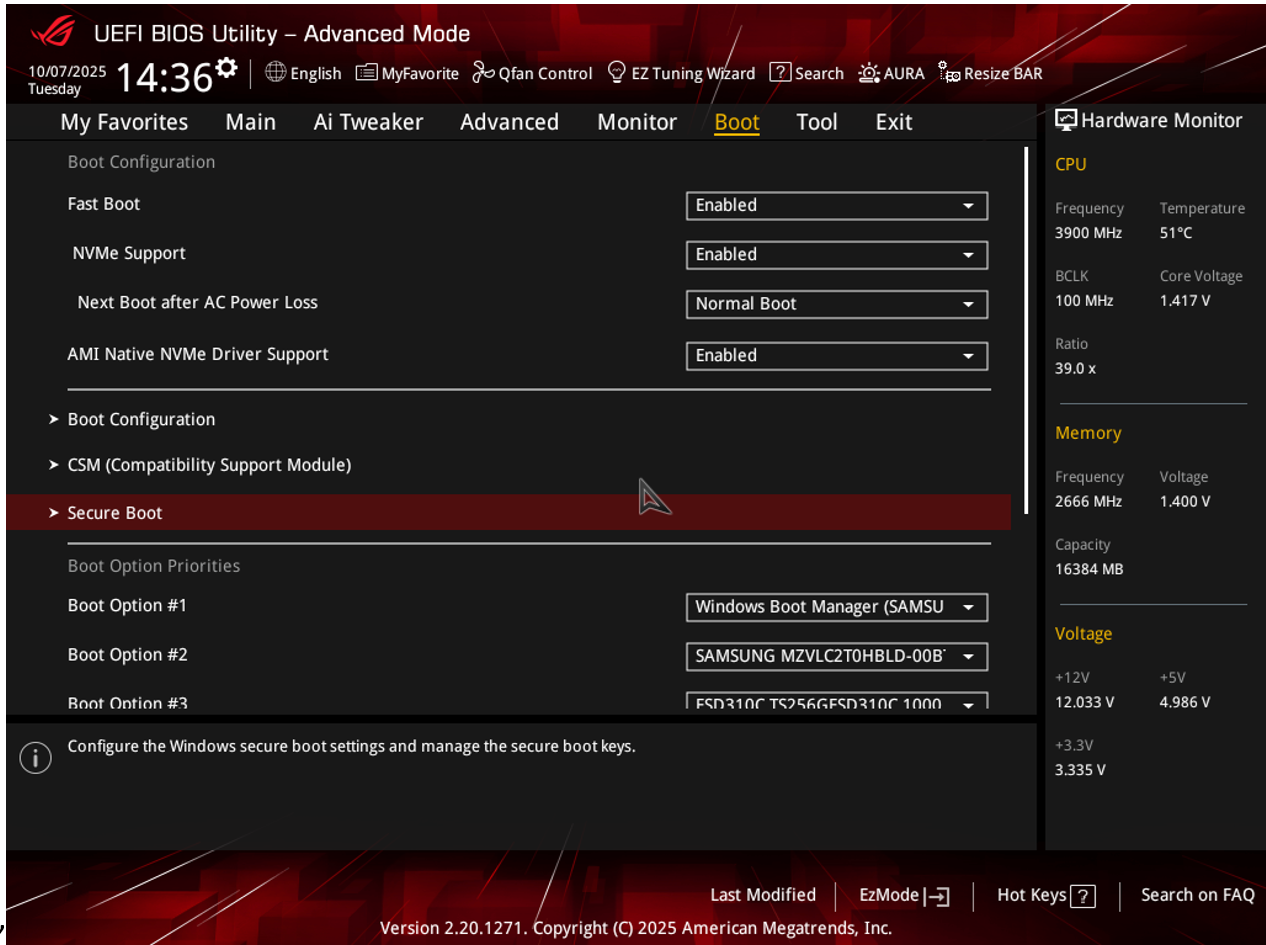Image resolution: width=1266 pixels, height=945 pixels.
Task: Click the vertical scrollbar of settings list
Action: point(1026,320)
